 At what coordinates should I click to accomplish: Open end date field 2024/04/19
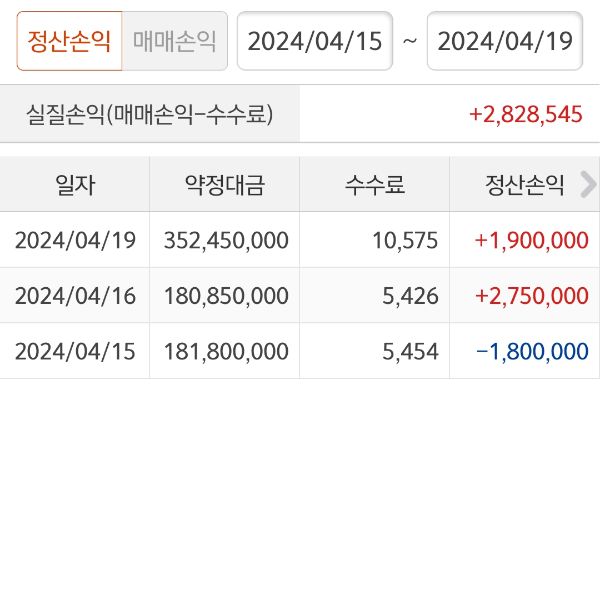coord(504,41)
